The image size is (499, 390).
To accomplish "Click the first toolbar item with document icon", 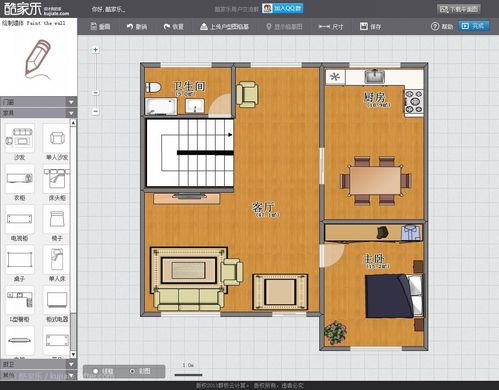I will 100,27.
